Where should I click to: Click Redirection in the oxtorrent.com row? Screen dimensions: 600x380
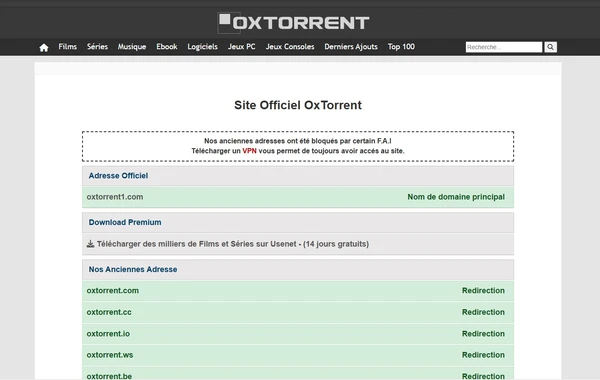[483, 290]
